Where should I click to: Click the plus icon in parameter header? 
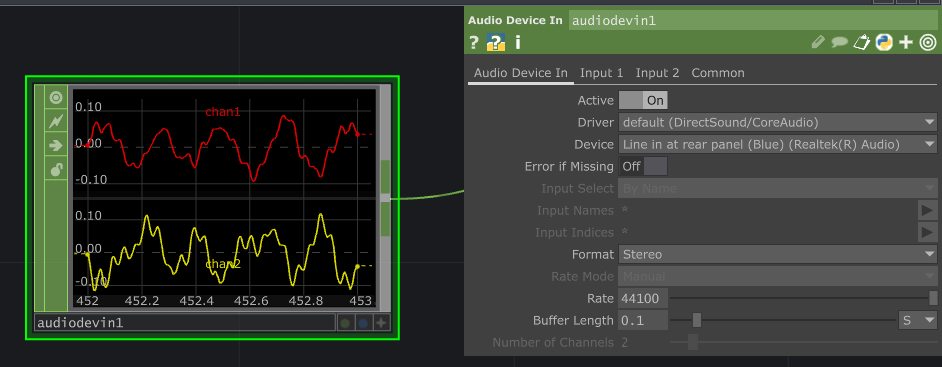click(x=905, y=42)
